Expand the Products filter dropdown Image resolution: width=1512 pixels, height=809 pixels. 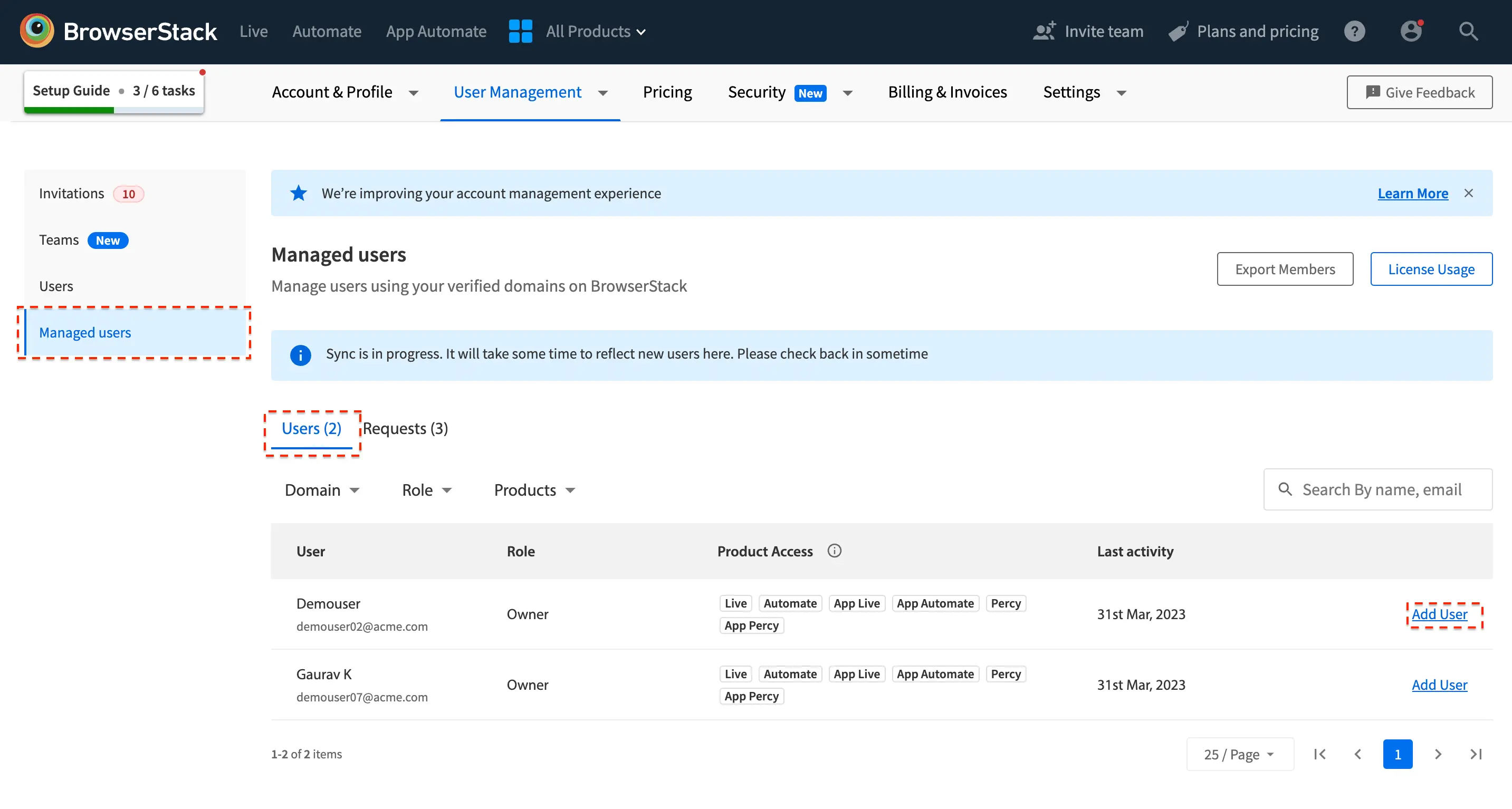coord(534,490)
